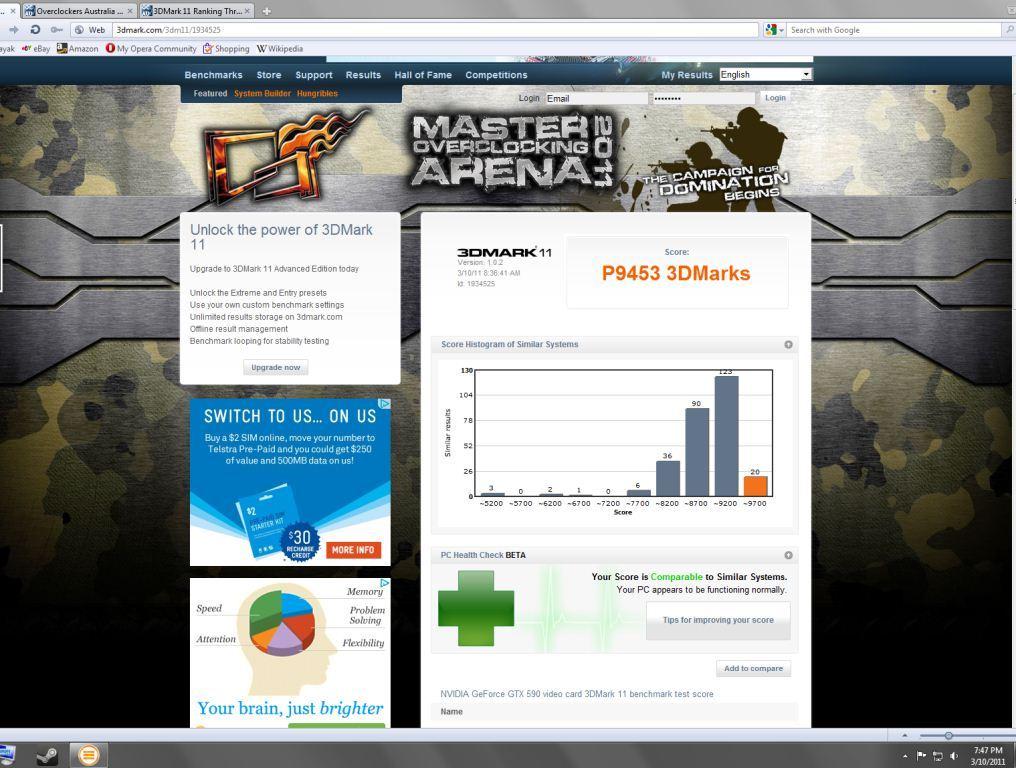Click the ~9200 histogram bar
This screenshot has height=768, width=1016.
click(x=726, y=436)
